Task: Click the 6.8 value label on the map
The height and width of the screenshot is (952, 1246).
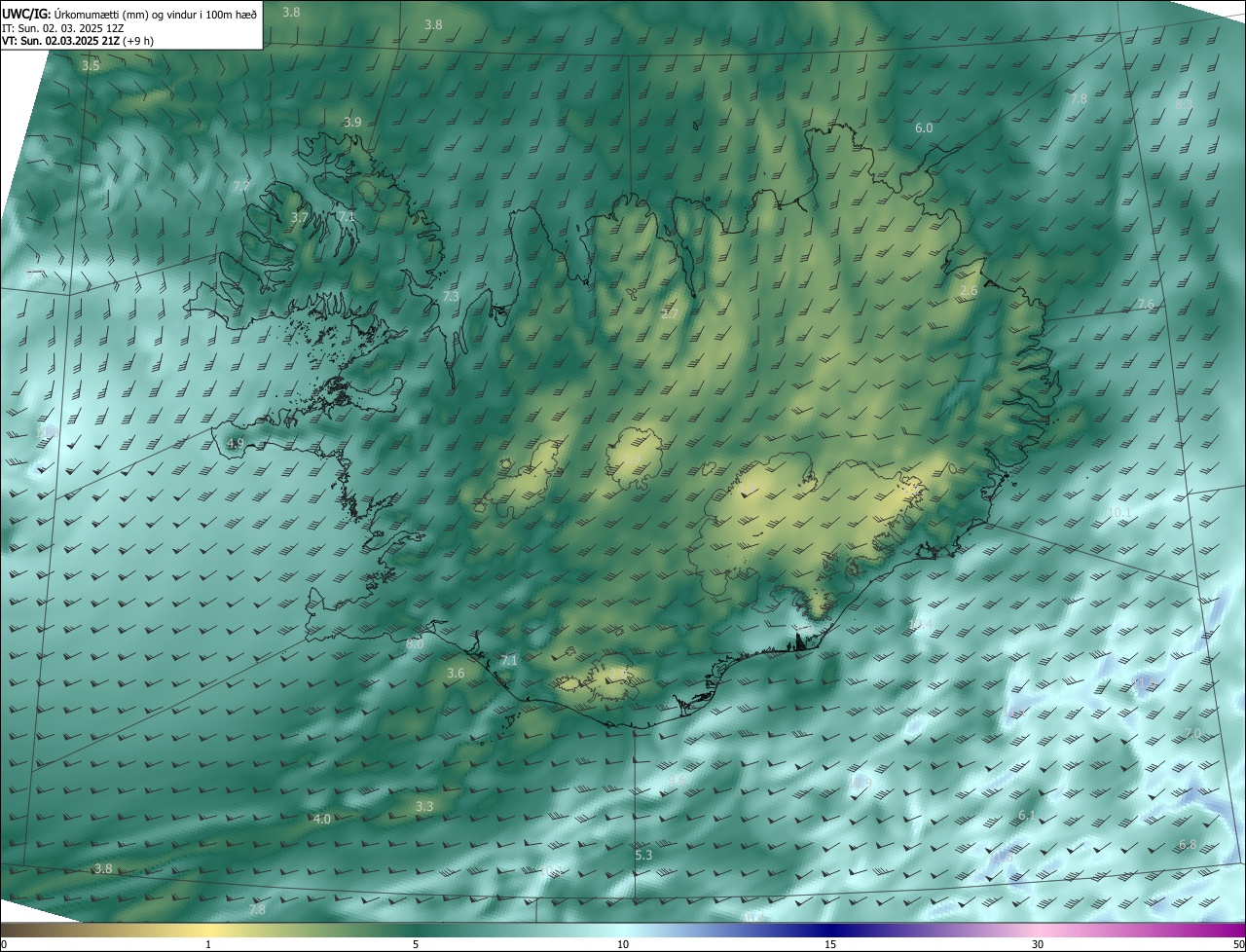Action: [x=1188, y=845]
